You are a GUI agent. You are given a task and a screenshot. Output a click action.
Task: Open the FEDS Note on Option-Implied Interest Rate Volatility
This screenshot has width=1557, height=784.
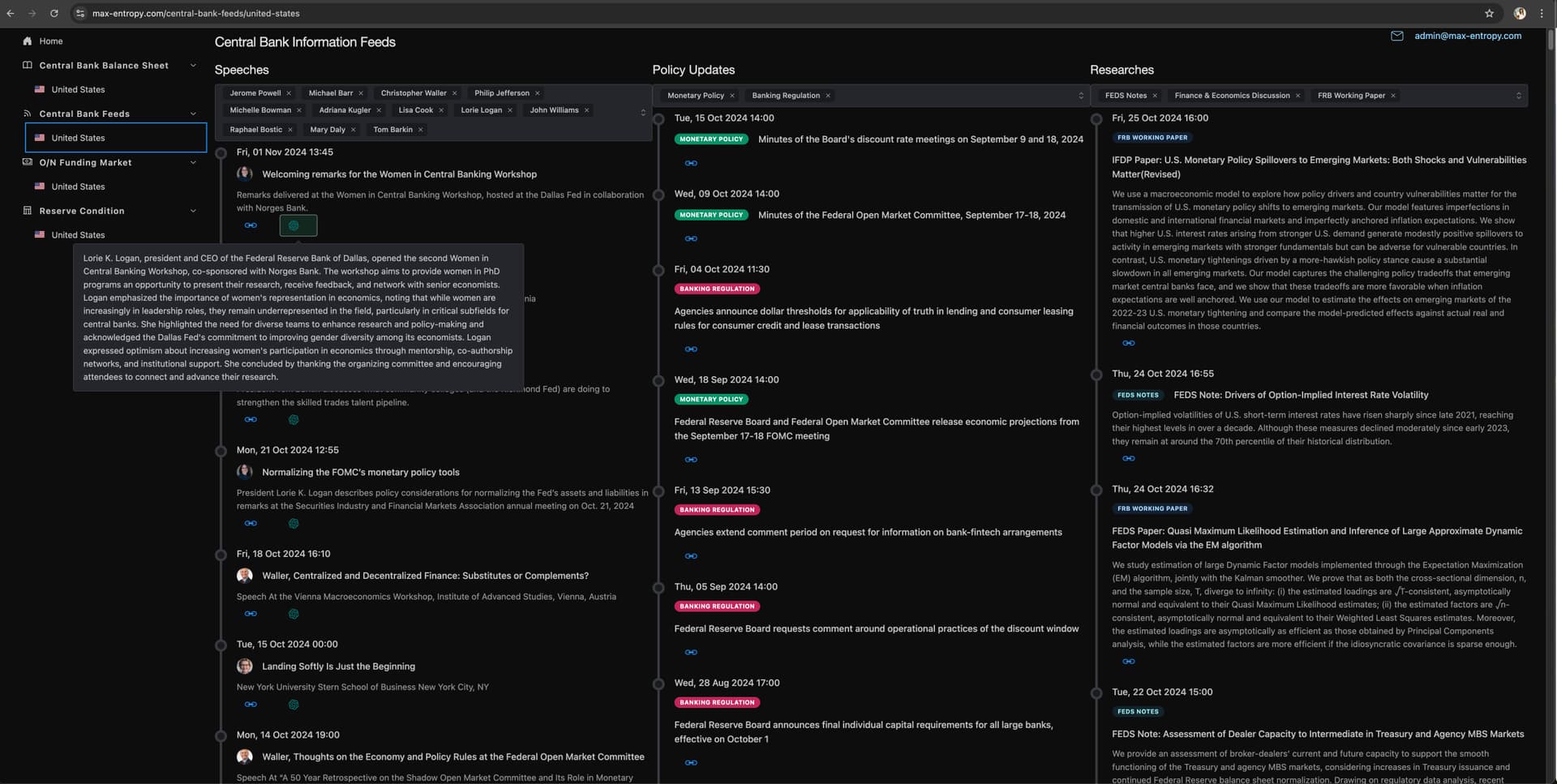(1301, 395)
